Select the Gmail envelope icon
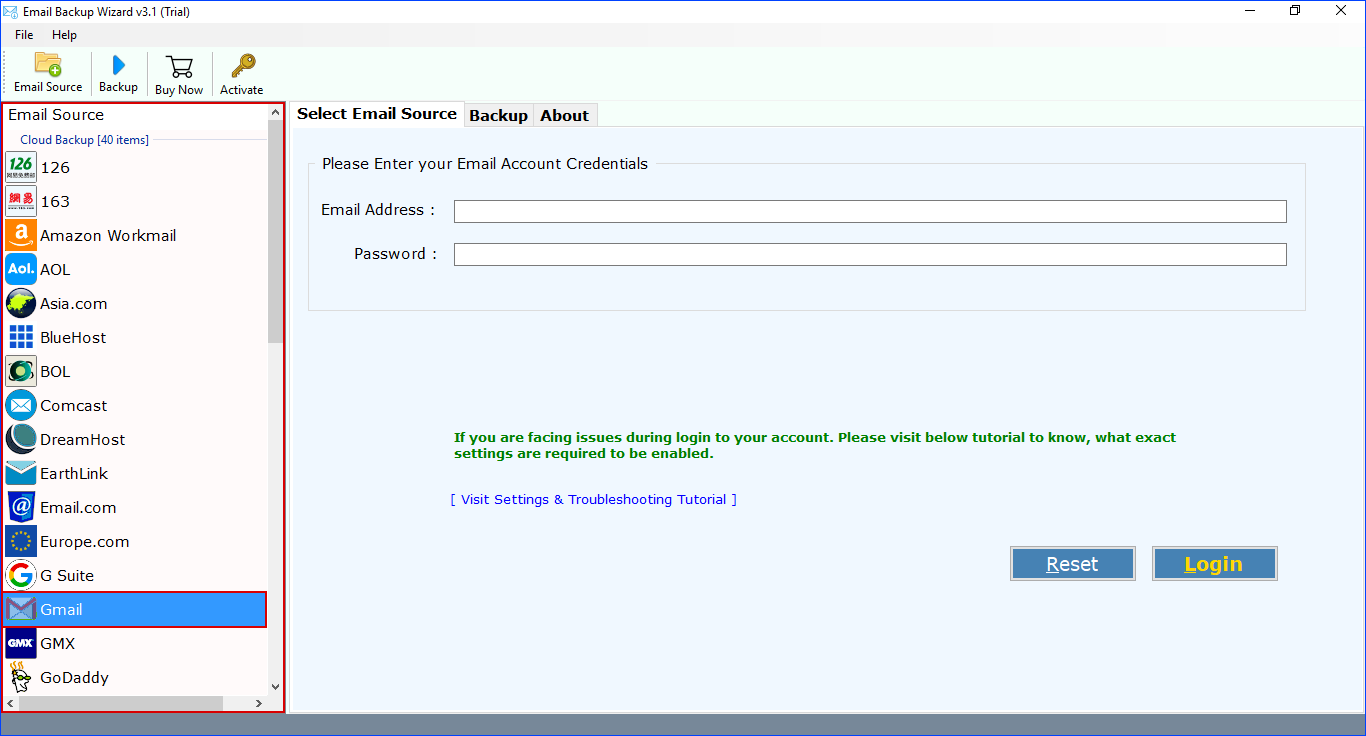Image resolution: width=1366 pixels, height=736 pixels. 21,609
